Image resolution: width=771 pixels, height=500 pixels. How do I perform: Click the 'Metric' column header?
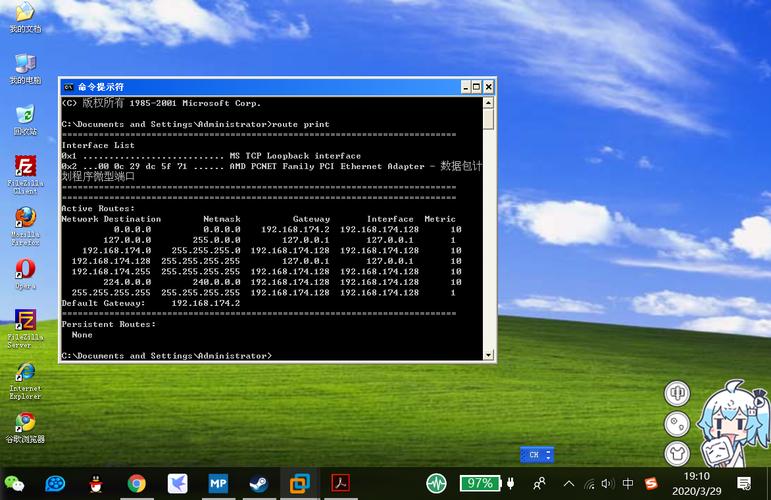(x=440, y=219)
